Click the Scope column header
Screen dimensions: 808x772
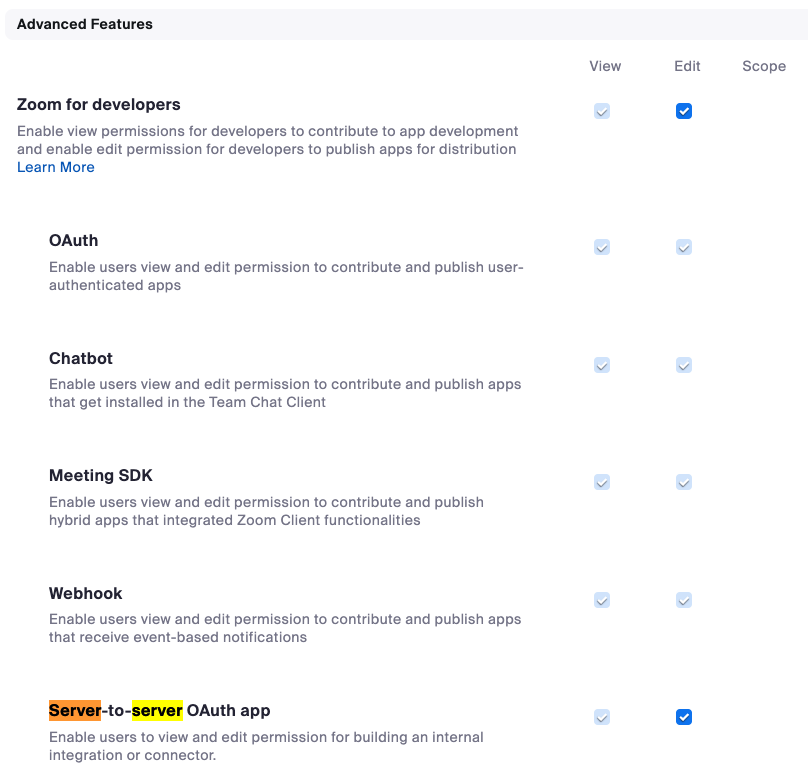[x=764, y=66]
